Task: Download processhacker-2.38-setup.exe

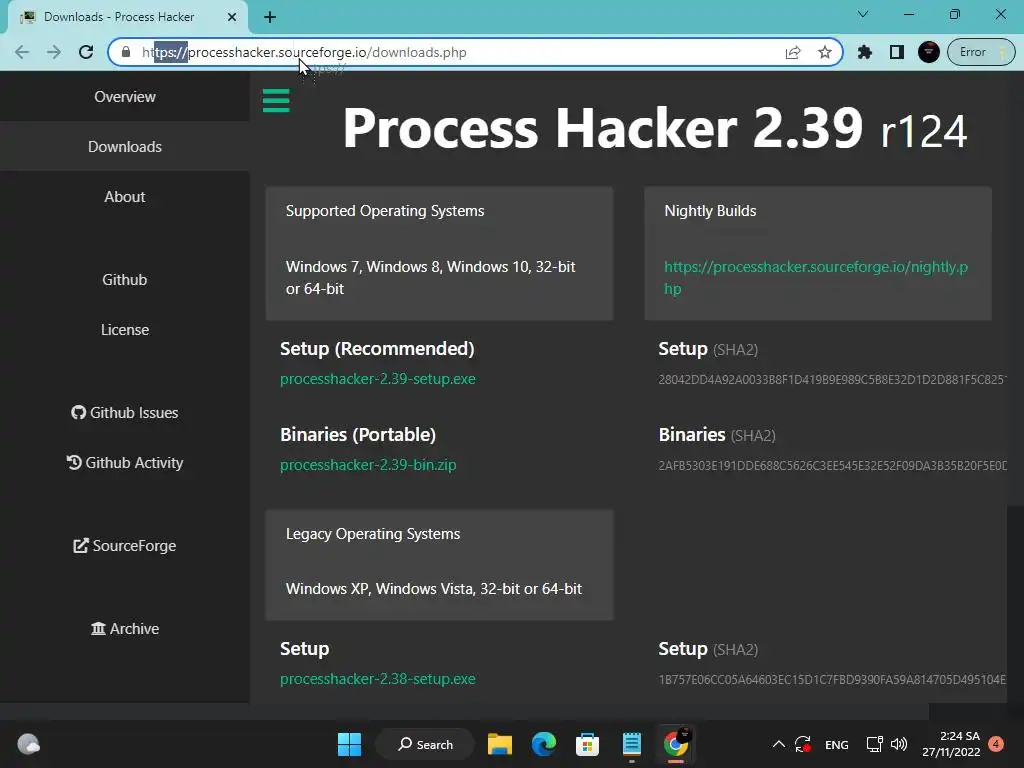Action: pyautogui.click(x=377, y=679)
